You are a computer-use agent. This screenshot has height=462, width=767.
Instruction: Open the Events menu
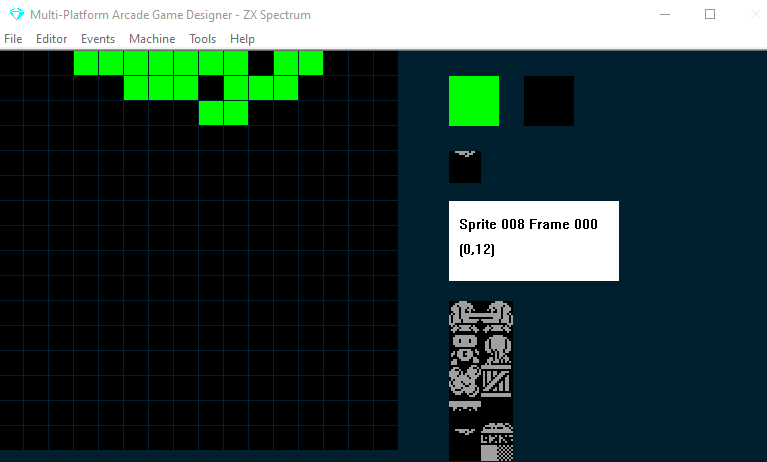pyautogui.click(x=98, y=39)
